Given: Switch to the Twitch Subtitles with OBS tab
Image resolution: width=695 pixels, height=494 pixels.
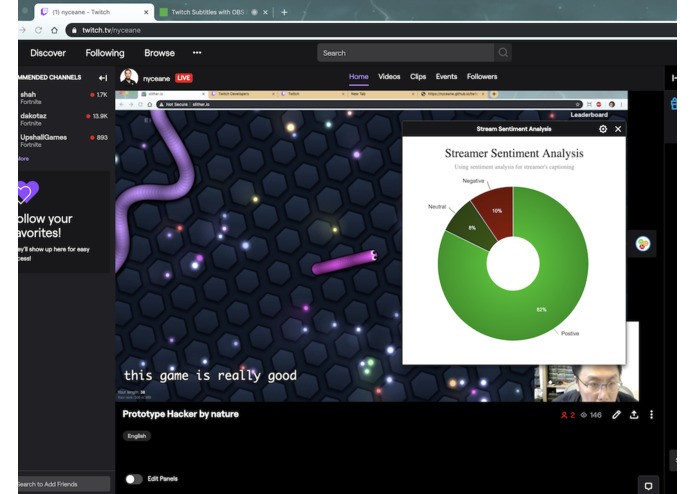Looking at the screenshot, I should pyautogui.click(x=207, y=12).
